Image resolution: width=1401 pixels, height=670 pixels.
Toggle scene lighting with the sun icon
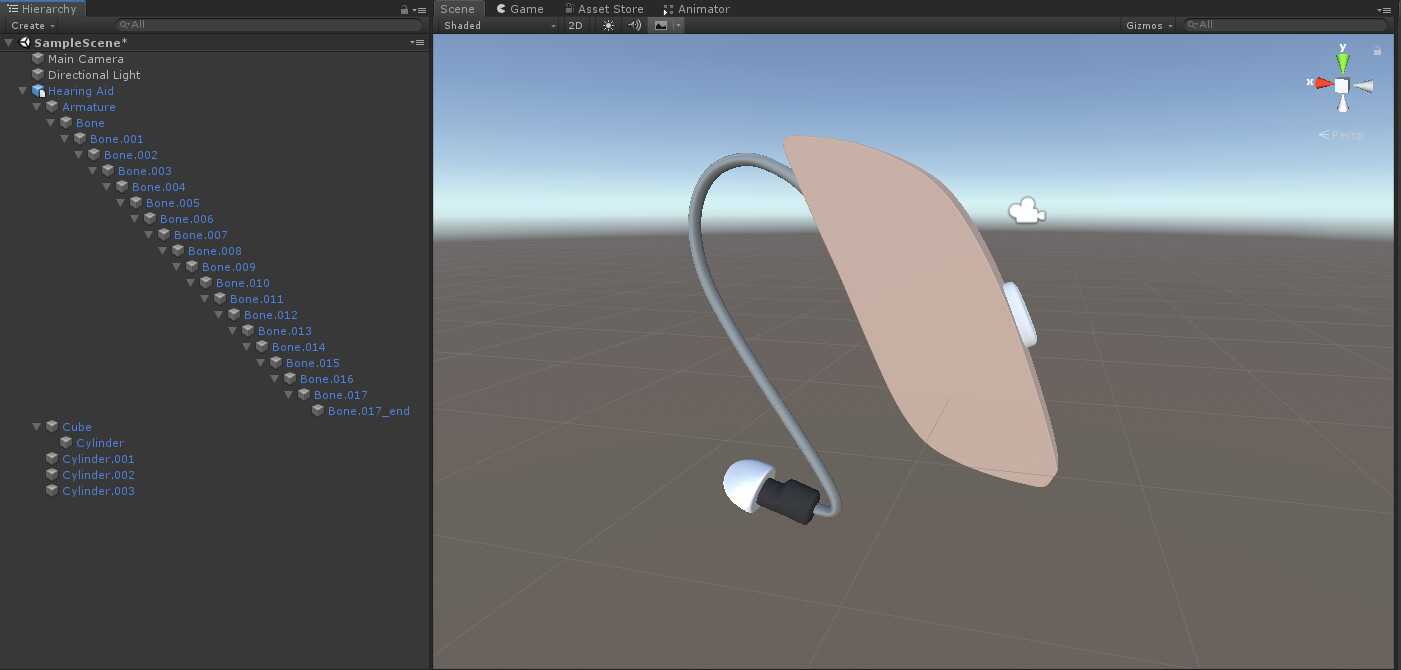point(608,25)
